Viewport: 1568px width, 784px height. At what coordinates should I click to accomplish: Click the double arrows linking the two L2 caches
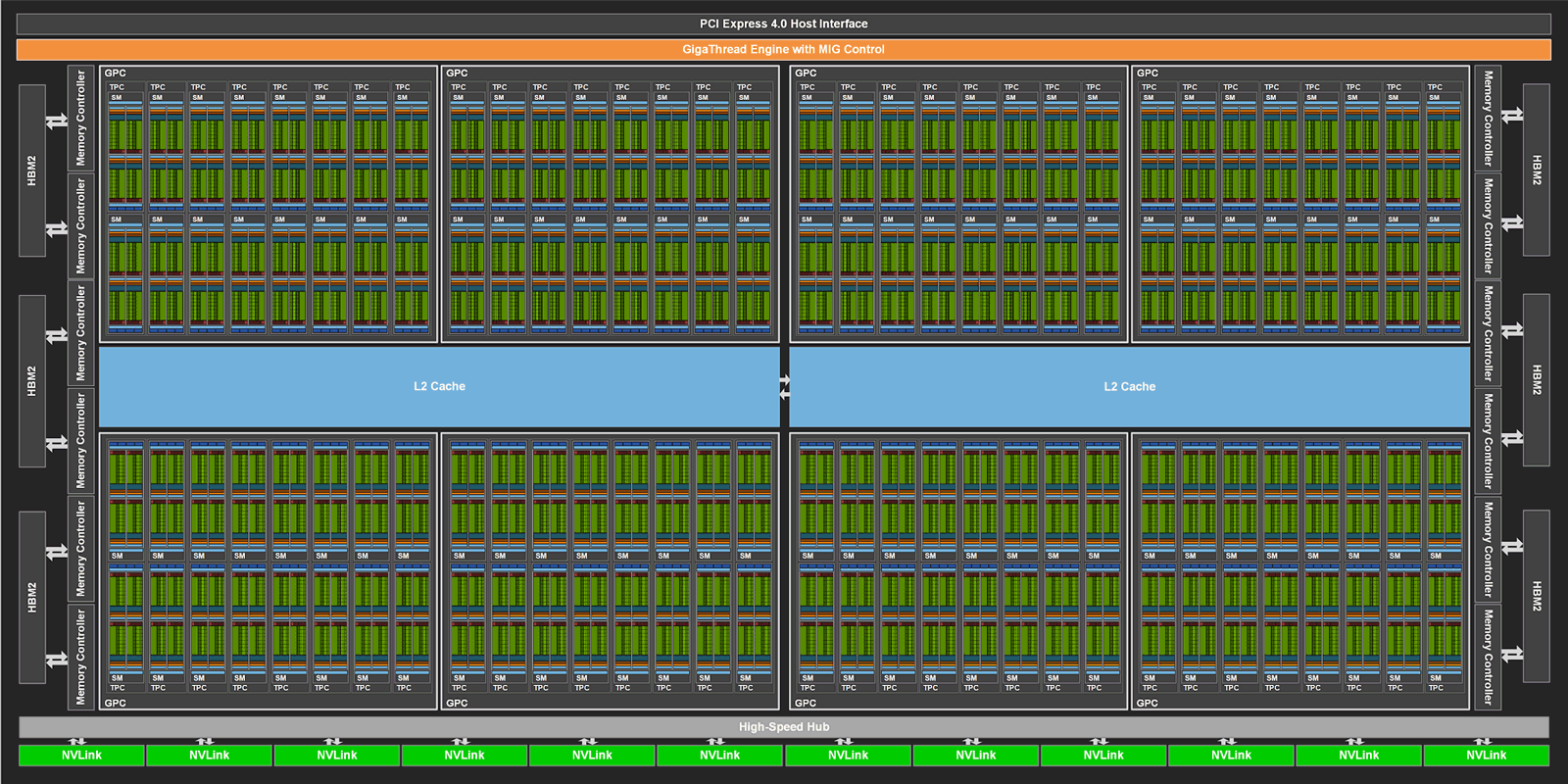click(784, 387)
